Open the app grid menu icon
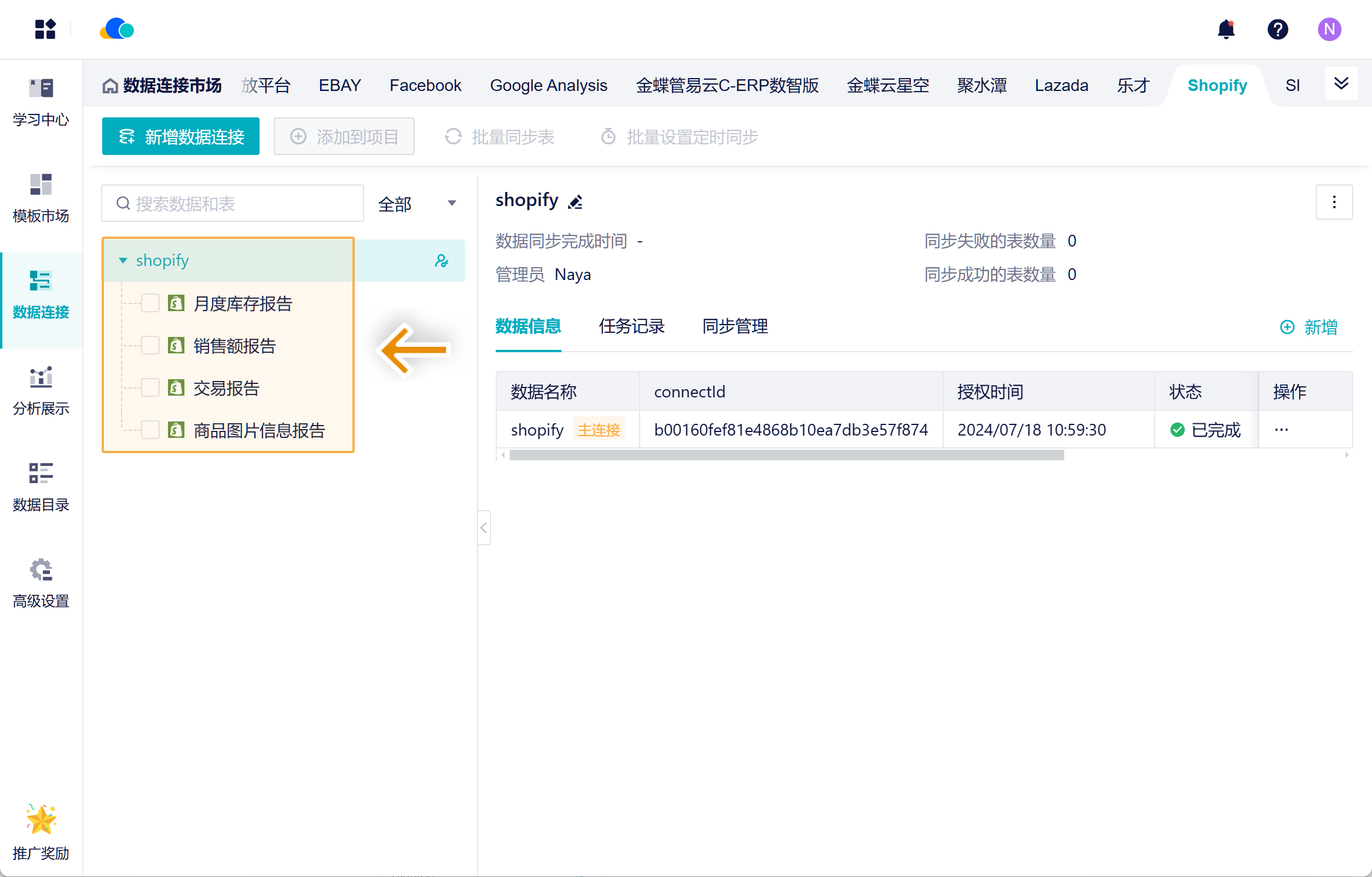 45,29
